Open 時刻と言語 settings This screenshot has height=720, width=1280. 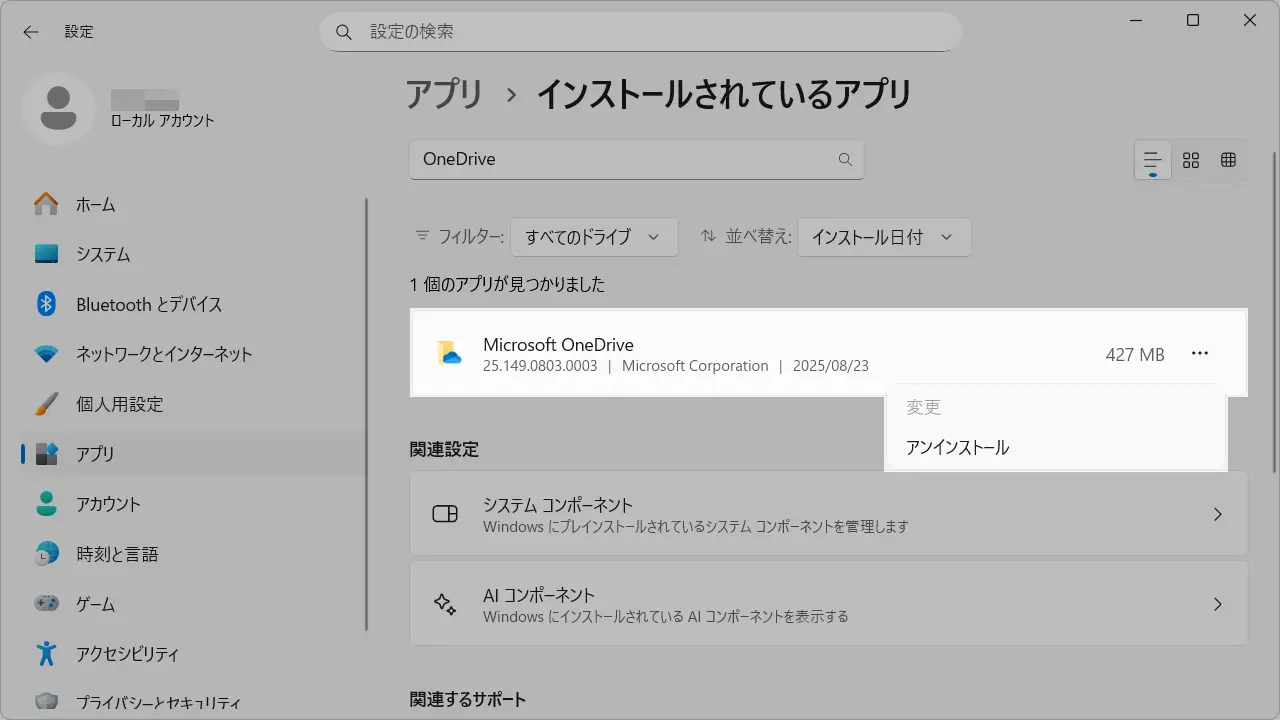[193, 554]
